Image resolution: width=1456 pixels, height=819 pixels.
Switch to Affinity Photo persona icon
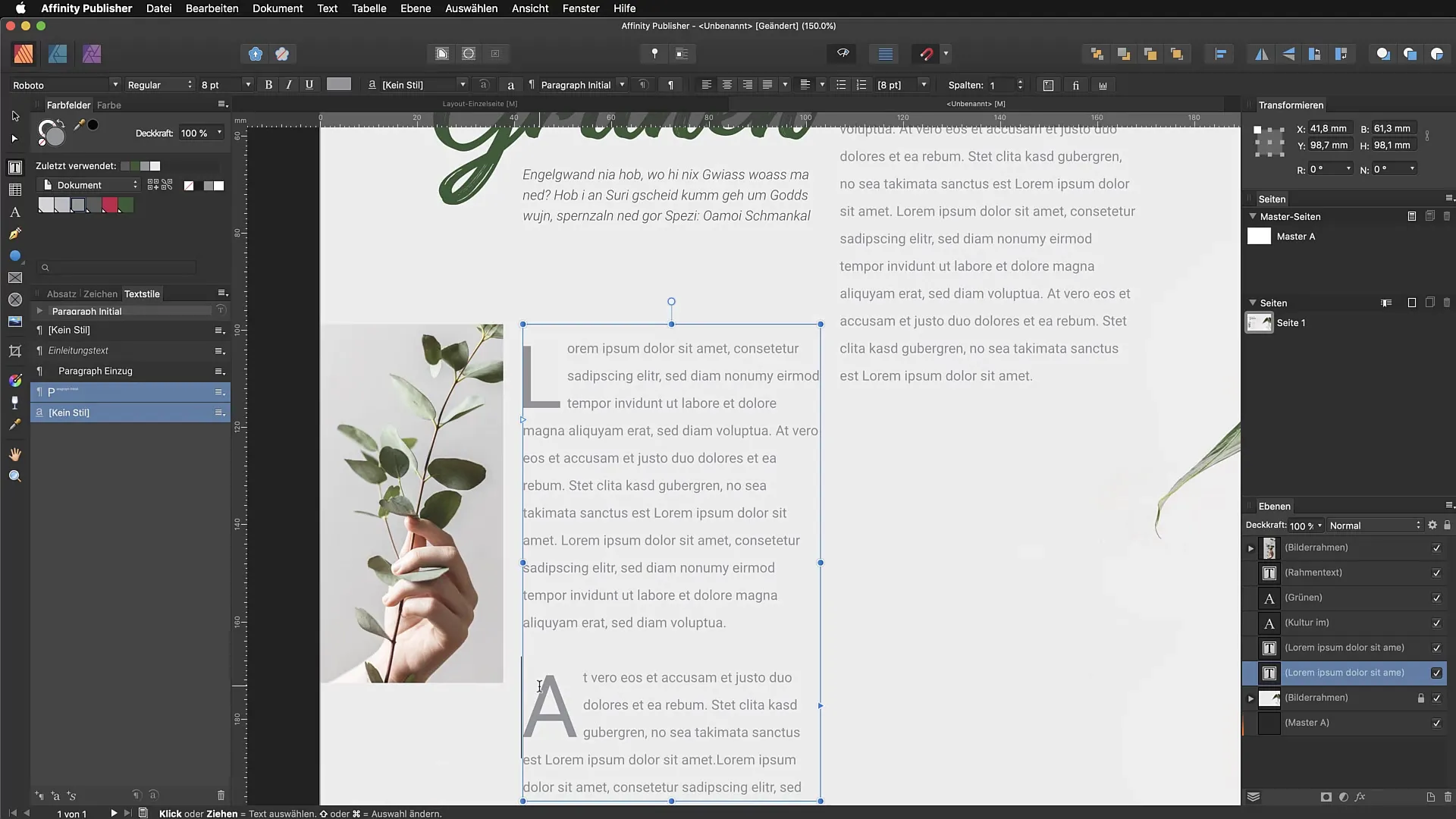tap(92, 54)
